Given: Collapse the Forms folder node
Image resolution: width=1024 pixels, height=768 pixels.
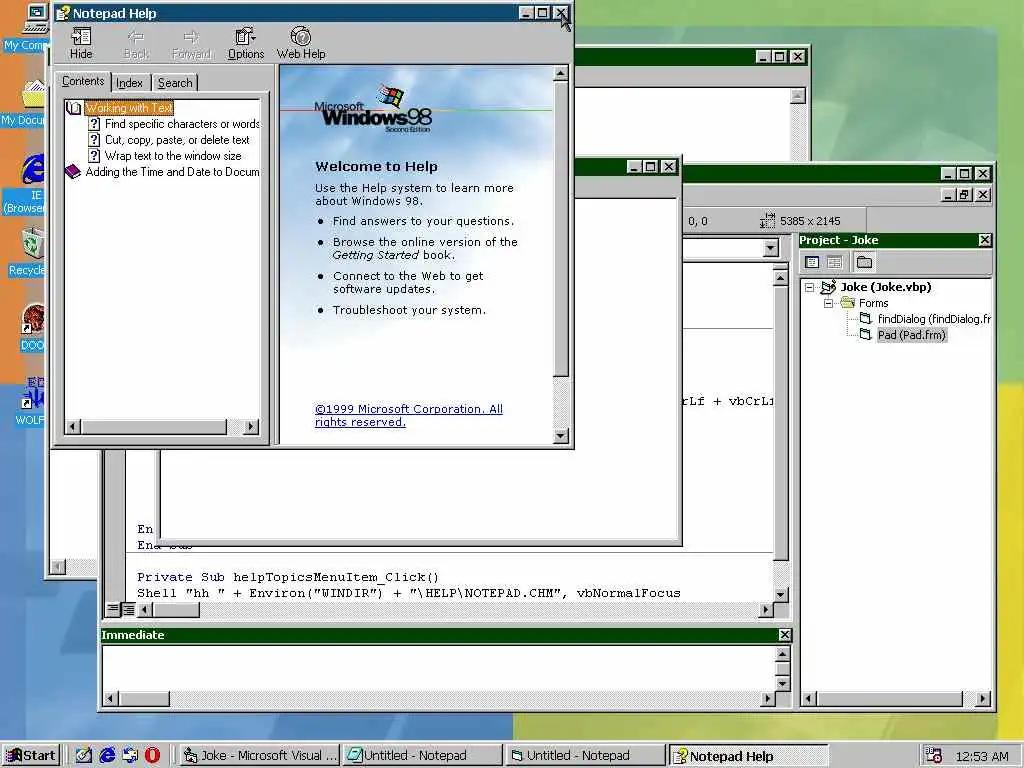Looking at the screenshot, I should (x=828, y=303).
